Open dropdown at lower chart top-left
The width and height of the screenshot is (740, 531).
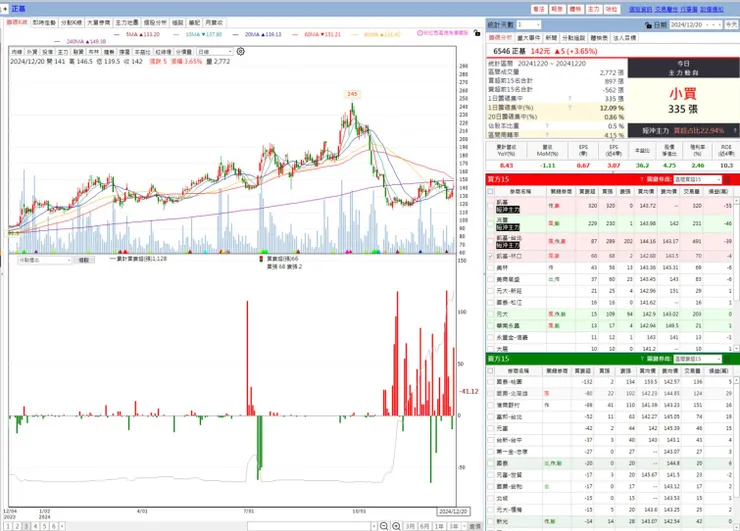44,260
